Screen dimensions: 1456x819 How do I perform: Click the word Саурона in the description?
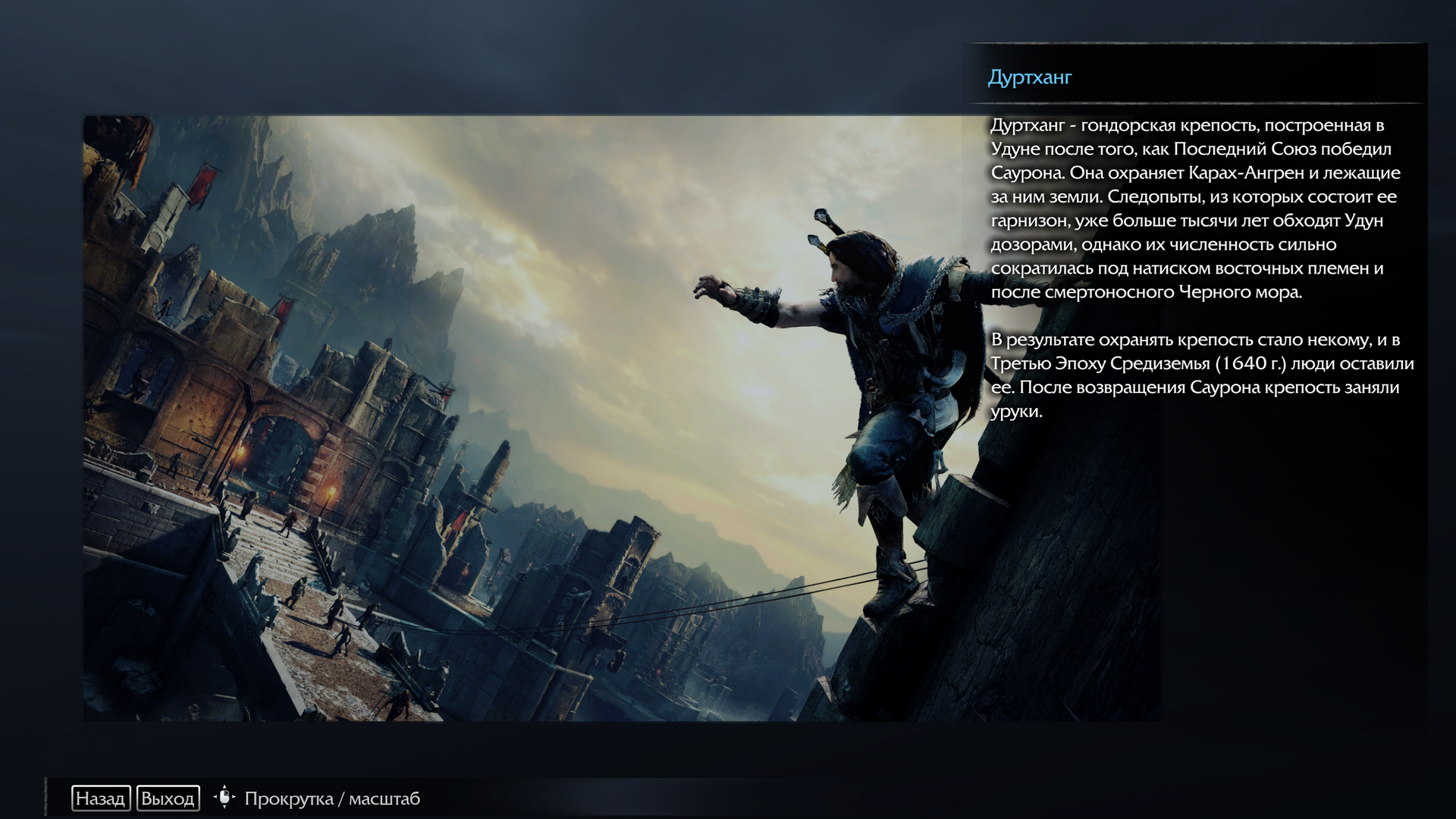[x=1027, y=173]
